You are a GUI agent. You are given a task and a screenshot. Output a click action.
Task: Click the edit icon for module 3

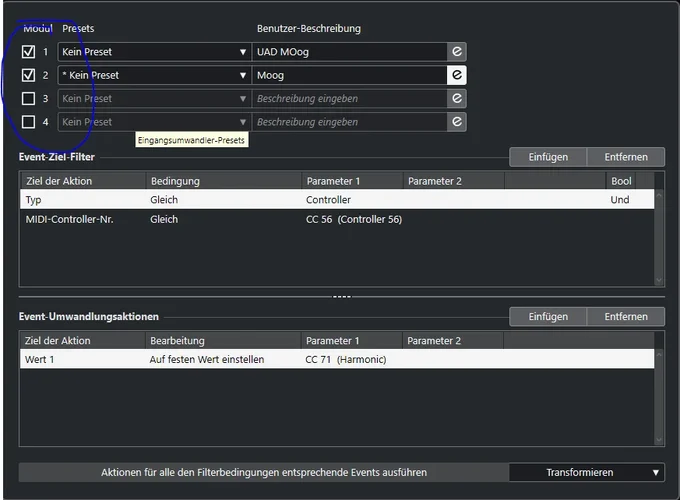[x=456, y=98]
